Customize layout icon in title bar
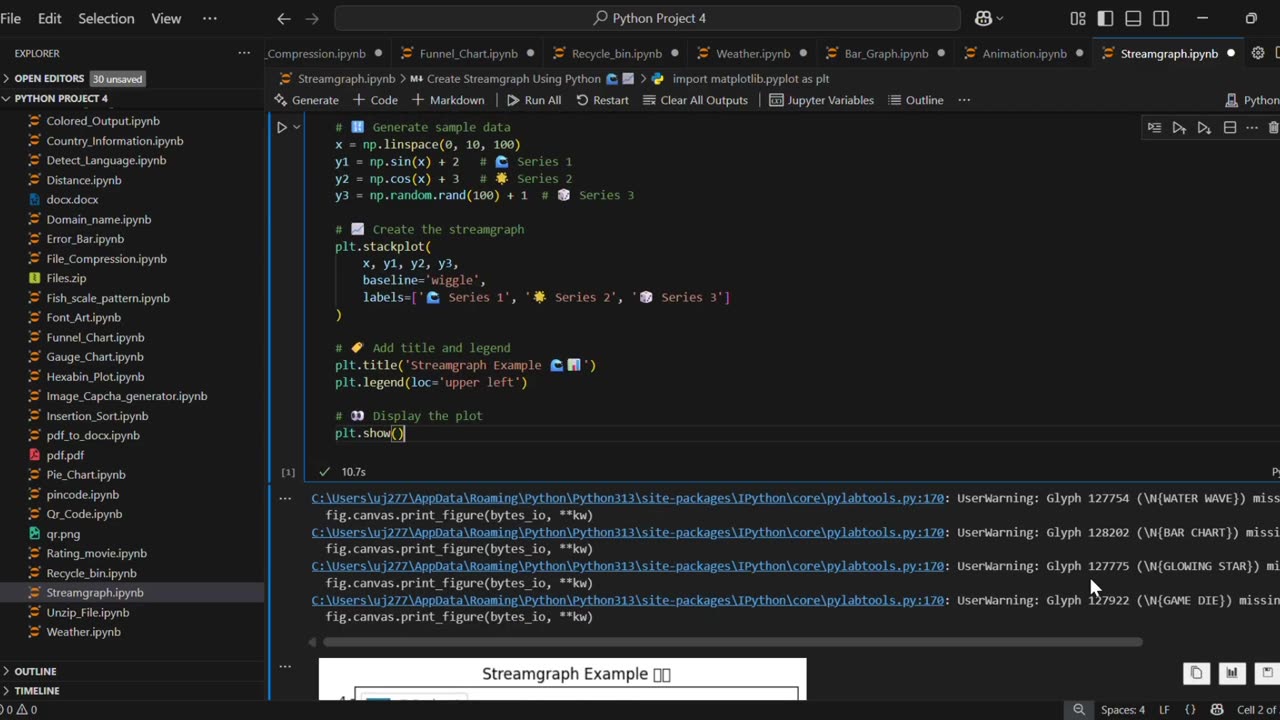Screen dimensions: 1280x720 (x=1077, y=18)
